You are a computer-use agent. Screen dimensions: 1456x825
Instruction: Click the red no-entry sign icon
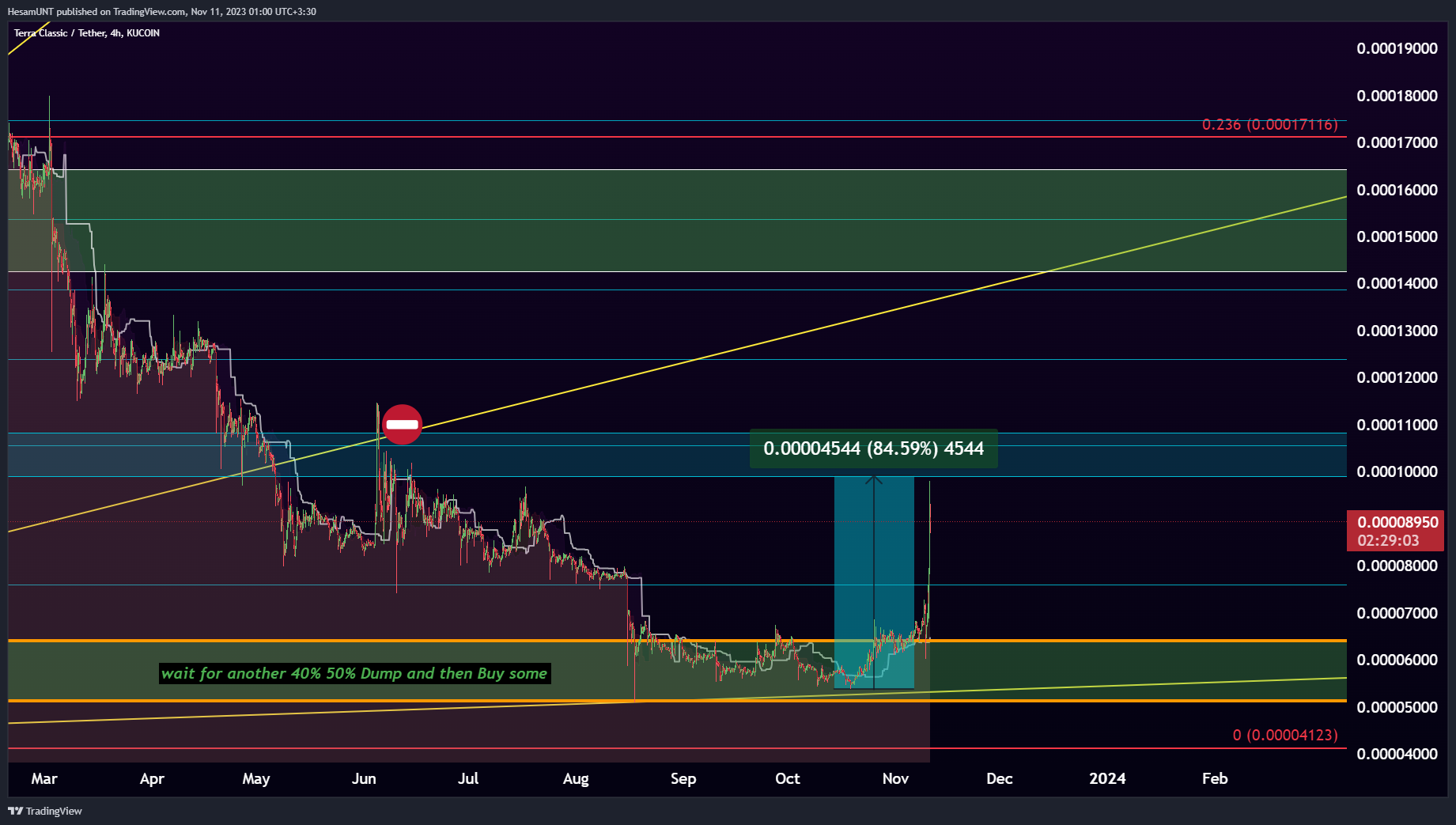[x=403, y=425]
